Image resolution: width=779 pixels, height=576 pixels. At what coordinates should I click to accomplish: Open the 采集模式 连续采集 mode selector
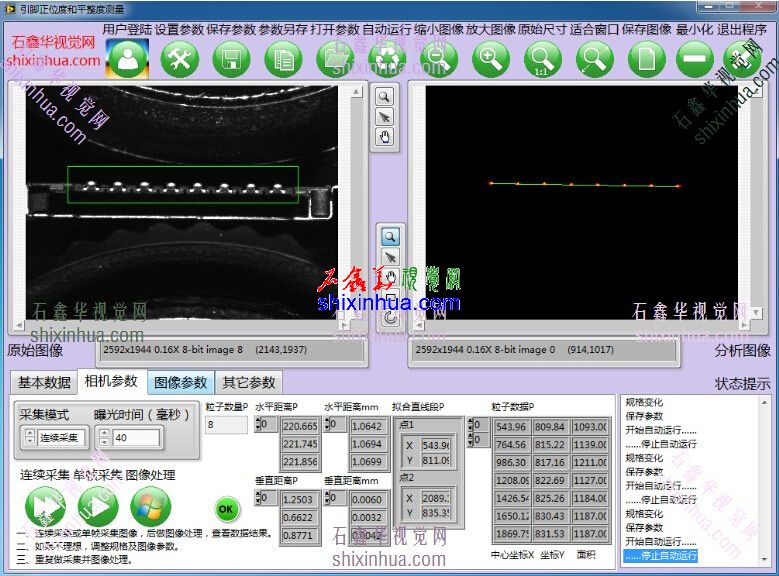62,438
